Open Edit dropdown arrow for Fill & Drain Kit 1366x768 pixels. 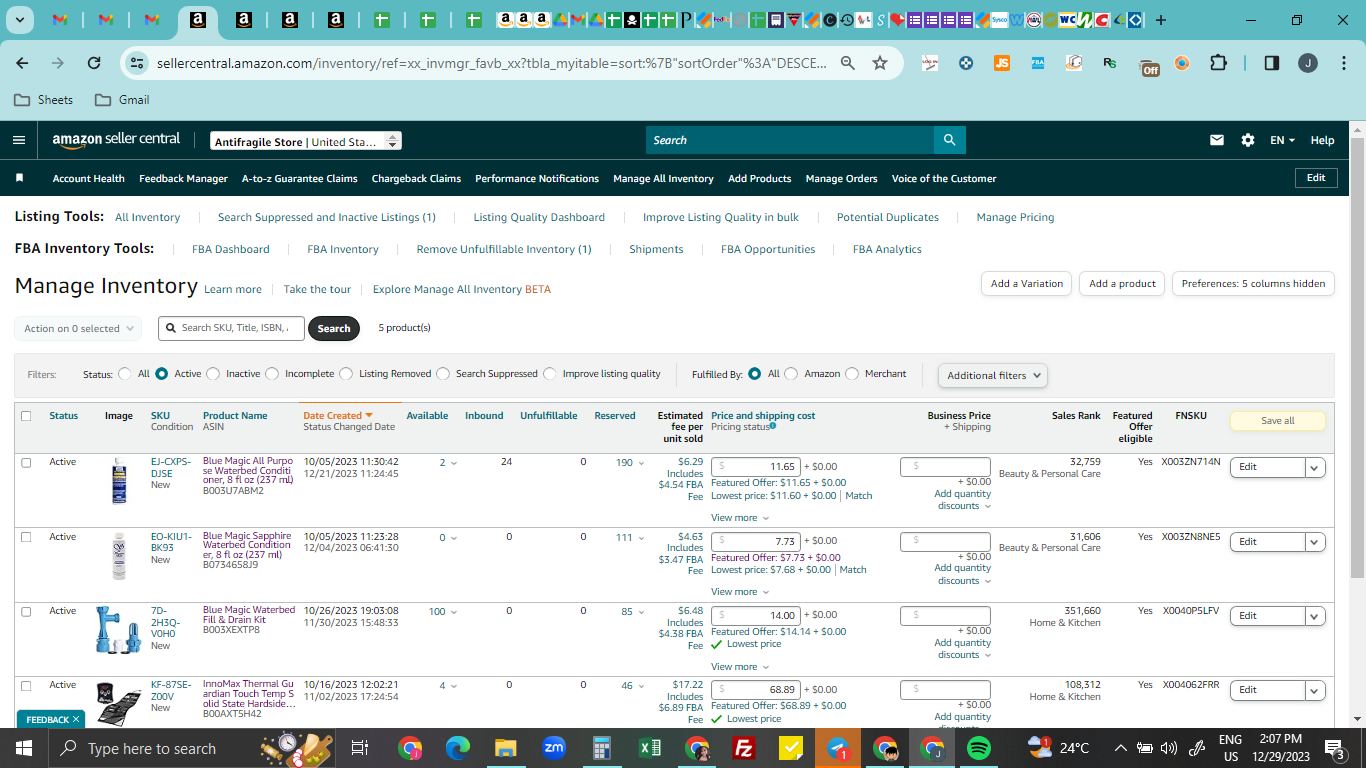tap(1315, 616)
